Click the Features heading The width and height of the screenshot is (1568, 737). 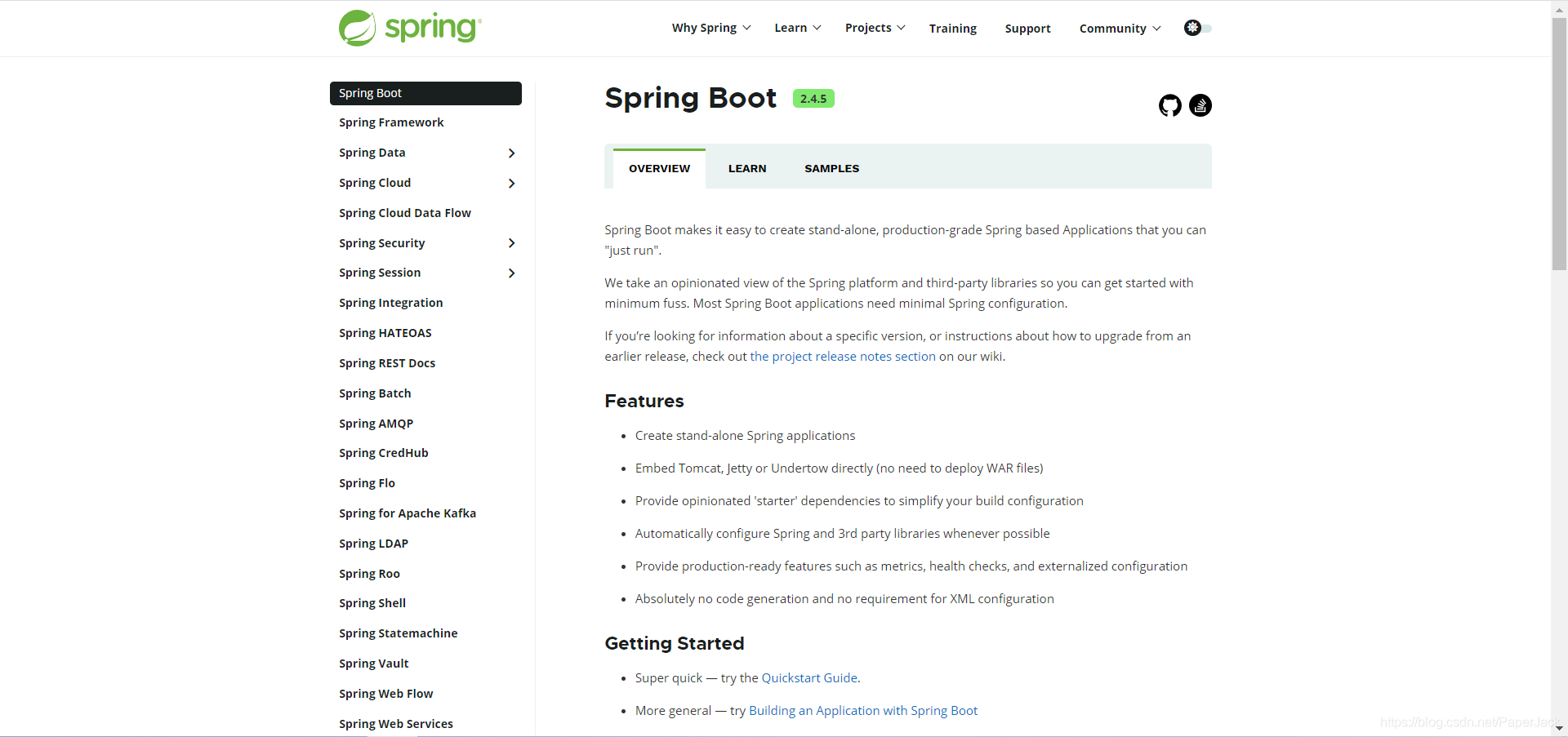644,402
